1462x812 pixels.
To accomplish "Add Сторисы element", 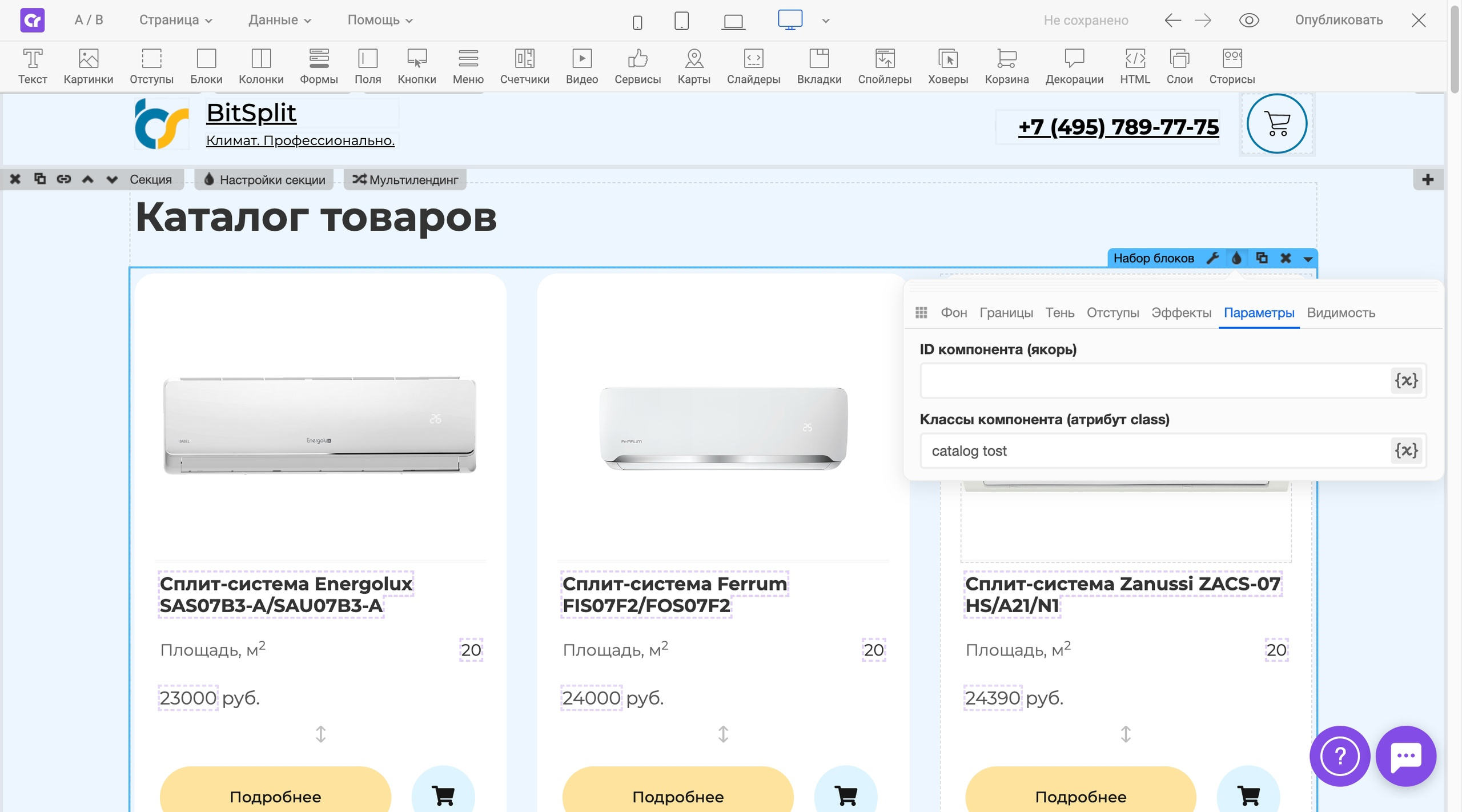I will [1232, 66].
